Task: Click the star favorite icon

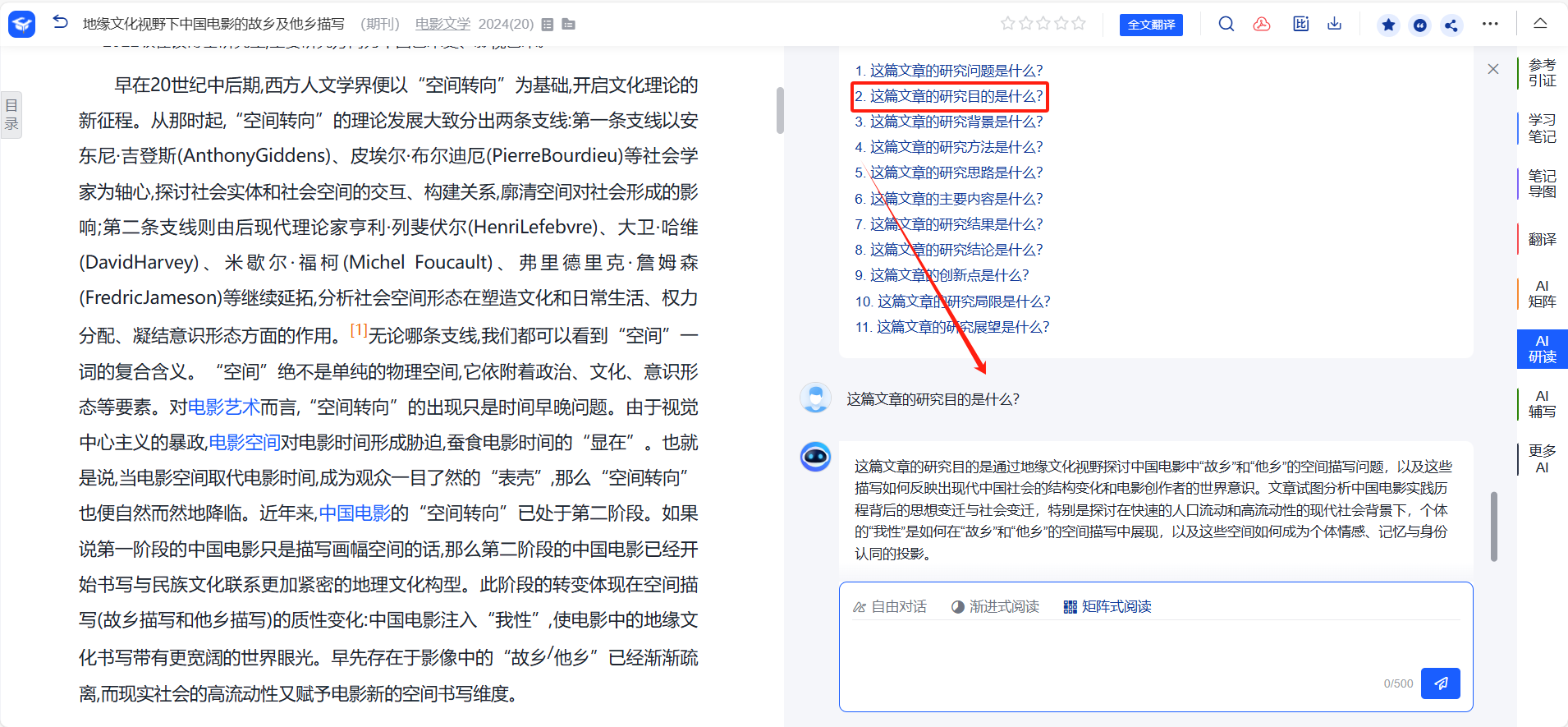Action: [1388, 25]
